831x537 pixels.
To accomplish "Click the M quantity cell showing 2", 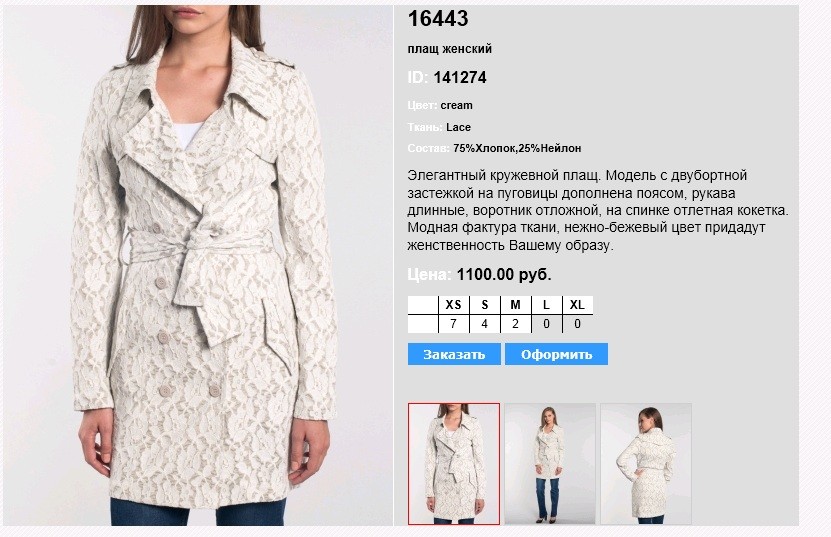I will pos(515,324).
